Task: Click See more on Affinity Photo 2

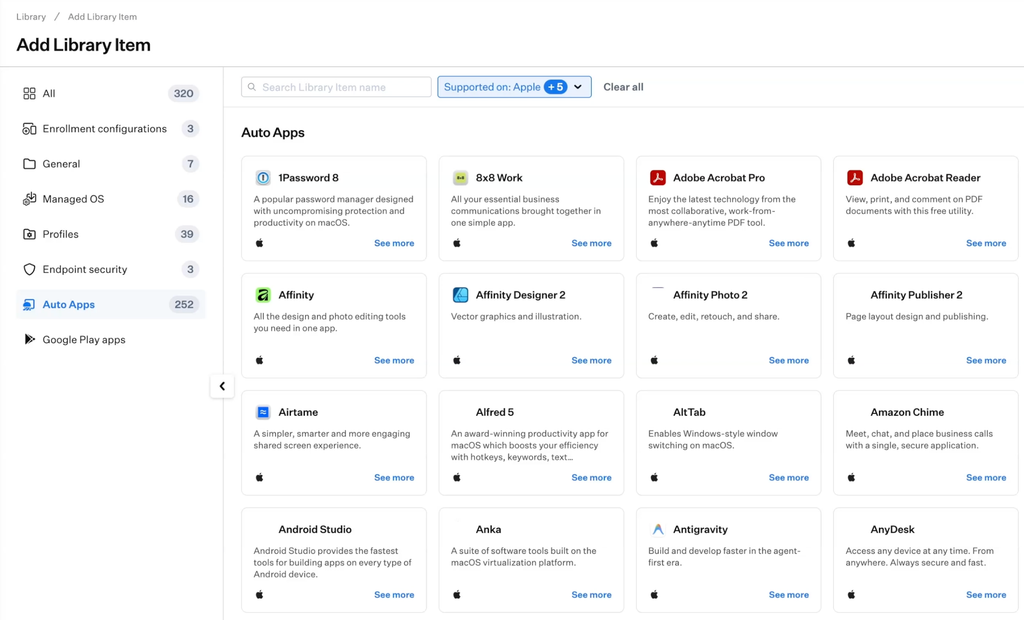Action: pos(788,360)
